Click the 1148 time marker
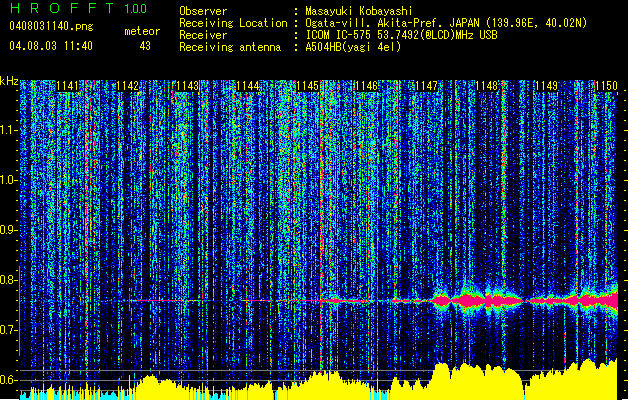The width and height of the screenshot is (629, 400). (x=487, y=86)
